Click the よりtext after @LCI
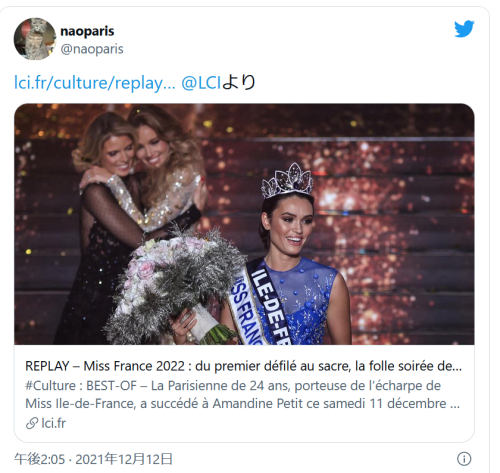This screenshot has height=473, width=500. (x=239, y=82)
